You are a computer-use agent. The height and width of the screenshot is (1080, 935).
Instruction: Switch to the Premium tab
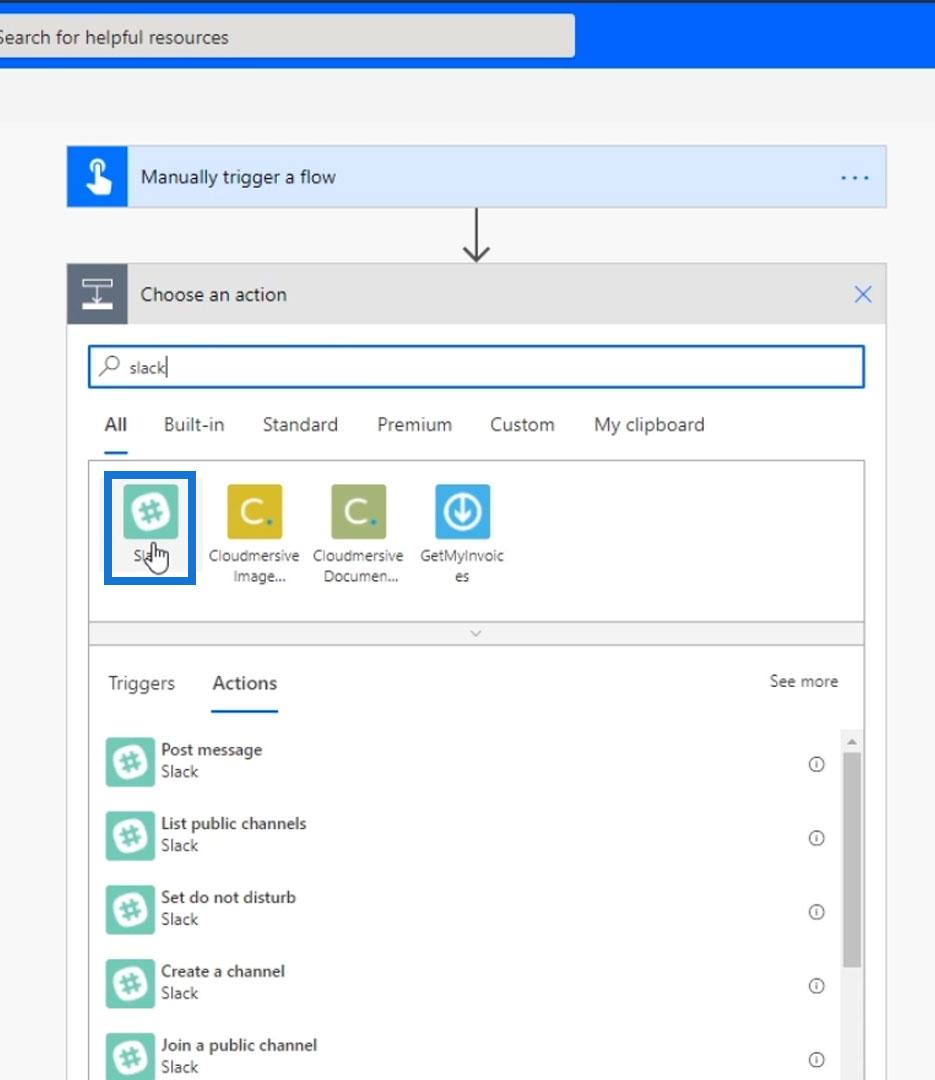tap(414, 424)
